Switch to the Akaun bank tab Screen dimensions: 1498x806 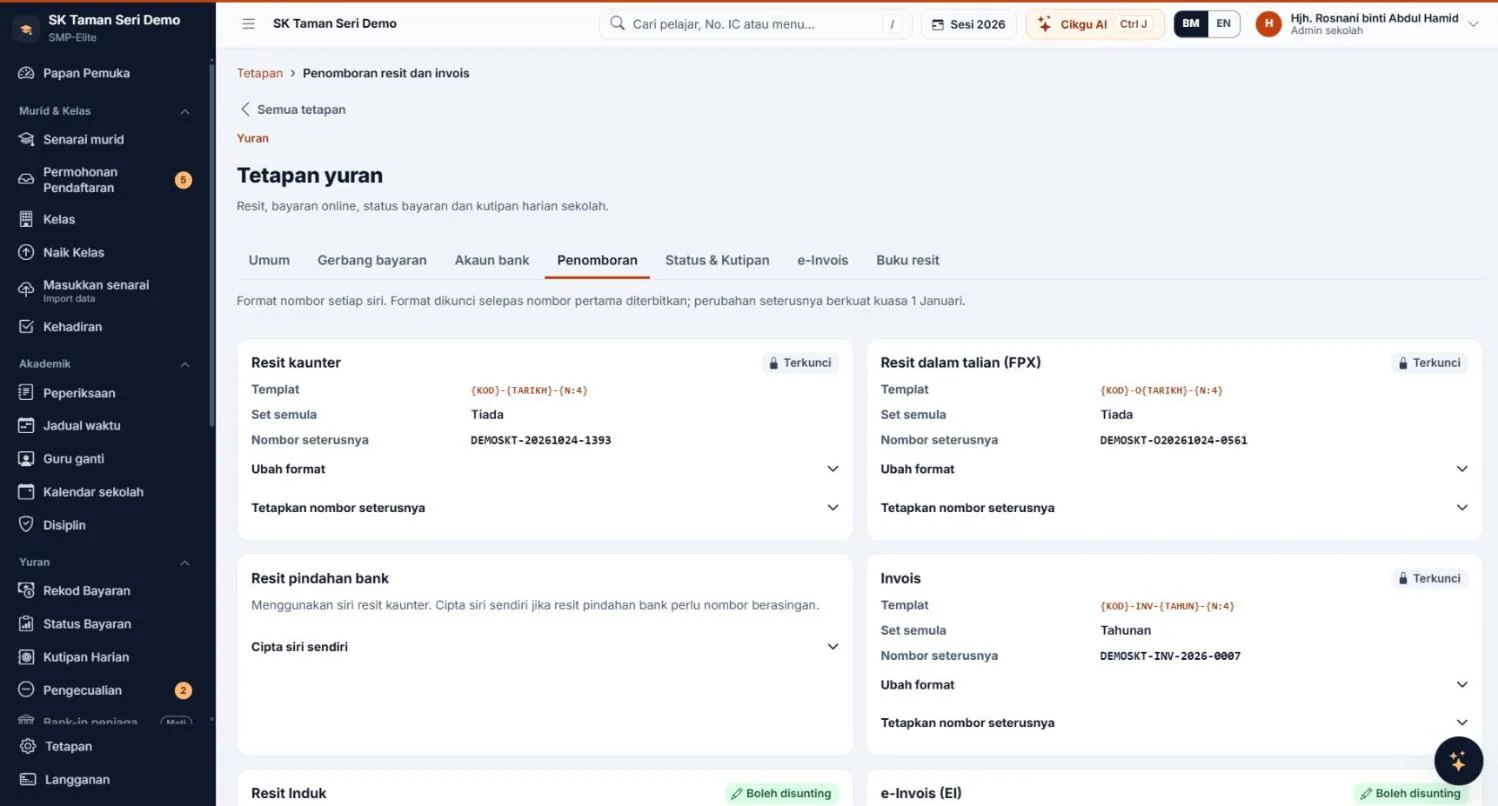492,260
